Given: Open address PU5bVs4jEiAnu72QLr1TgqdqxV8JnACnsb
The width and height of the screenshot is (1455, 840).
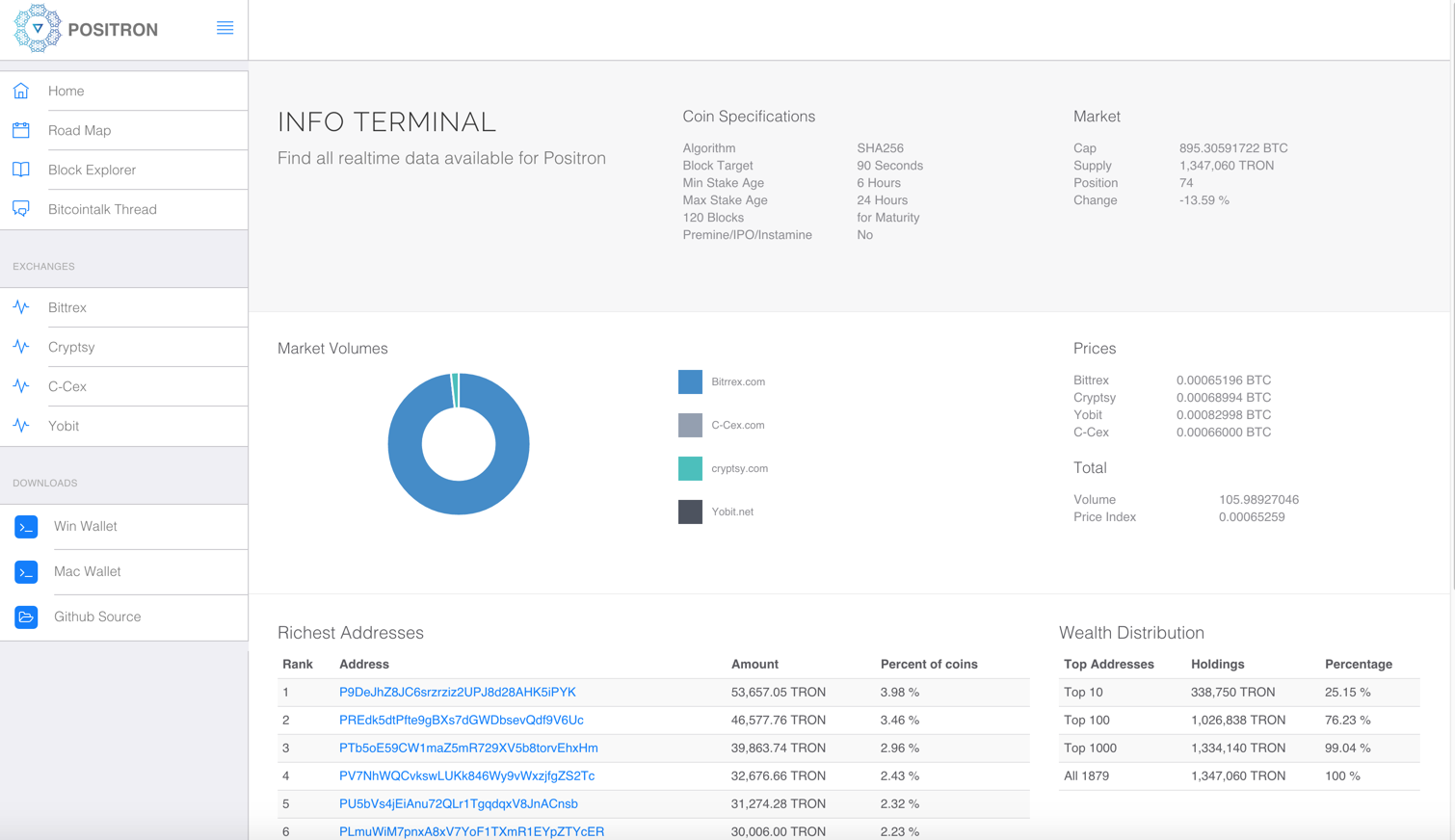Looking at the screenshot, I should click(459, 803).
